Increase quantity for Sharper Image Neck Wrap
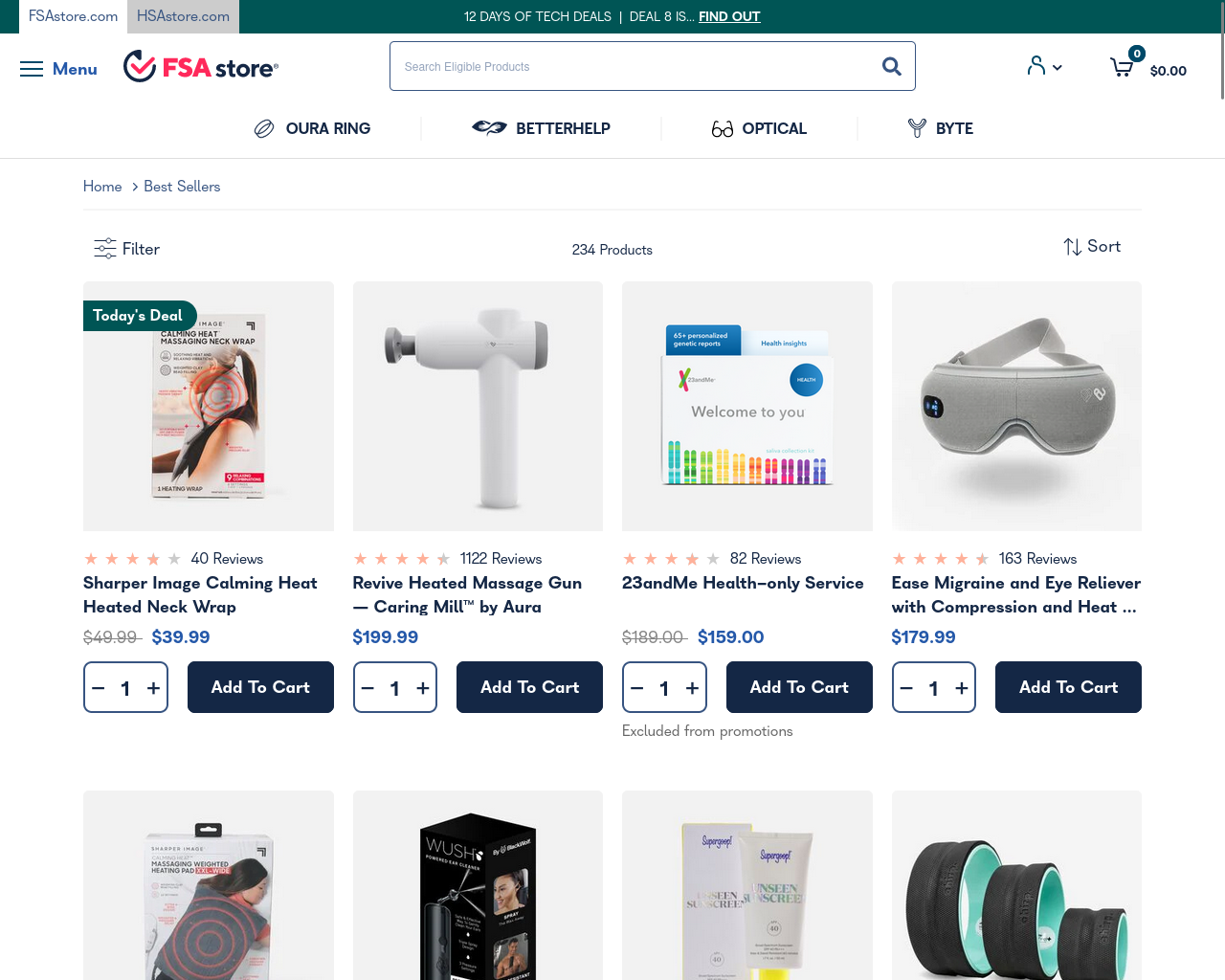The width and height of the screenshot is (1225, 980). pyautogui.click(x=153, y=688)
